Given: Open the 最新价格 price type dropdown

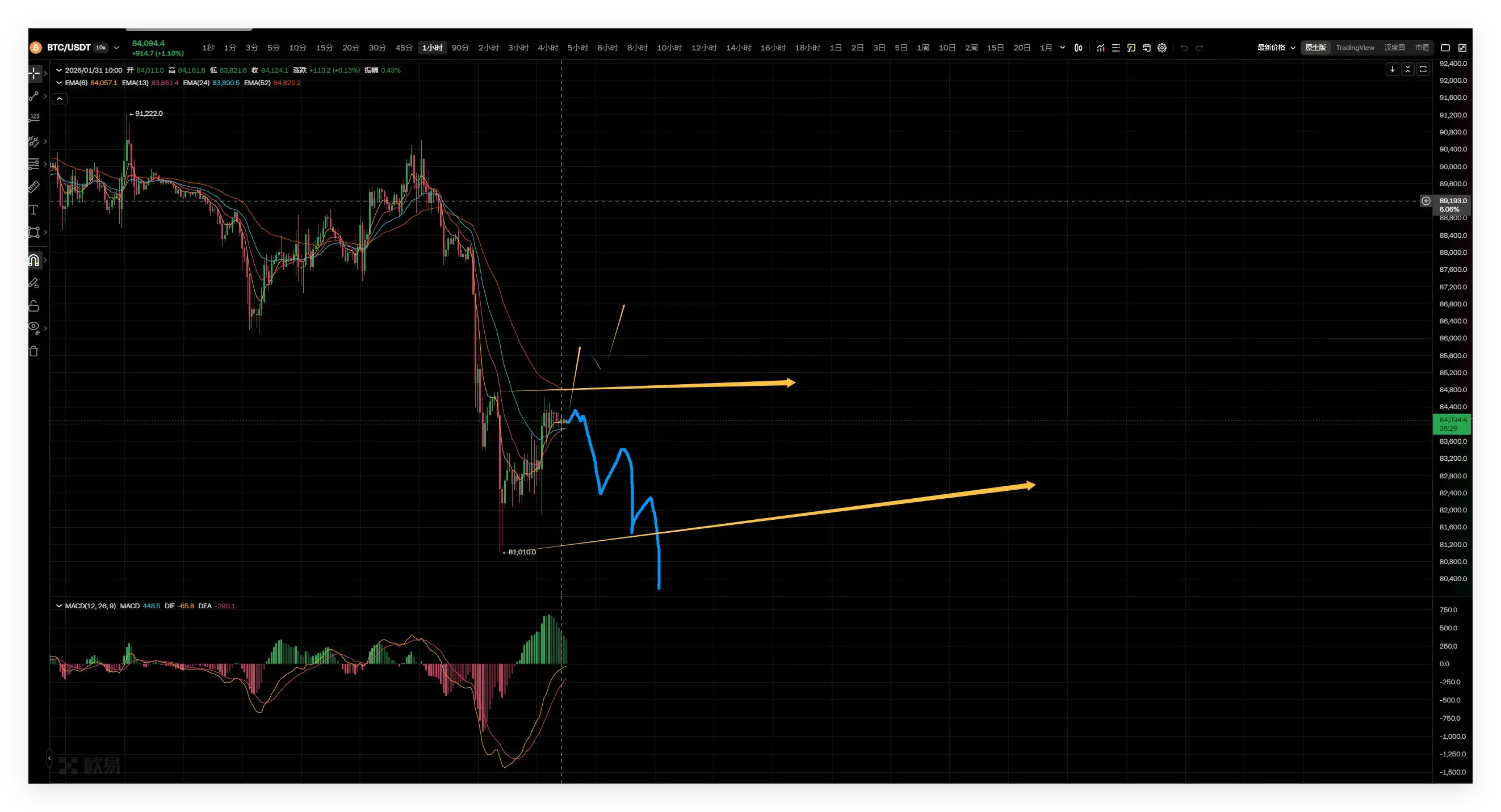Looking at the screenshot, I should [1276, 48].
